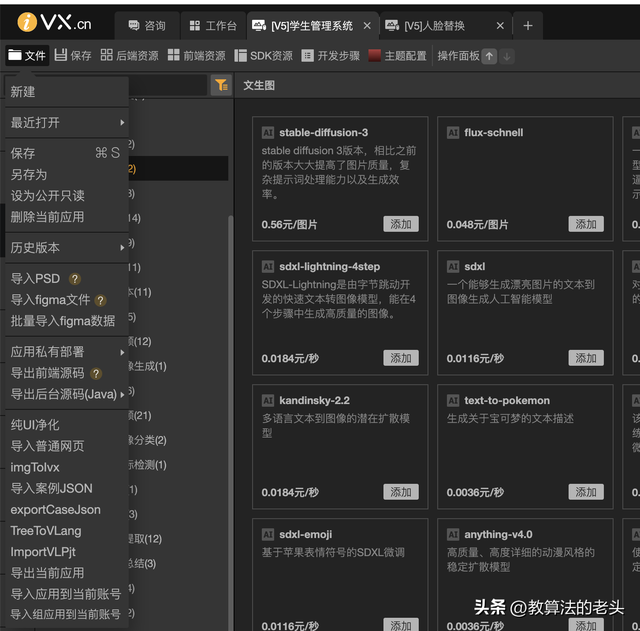Choose 删除当前应用 menu entry
This screenshot has width=640, height=631.
[67, 217]
